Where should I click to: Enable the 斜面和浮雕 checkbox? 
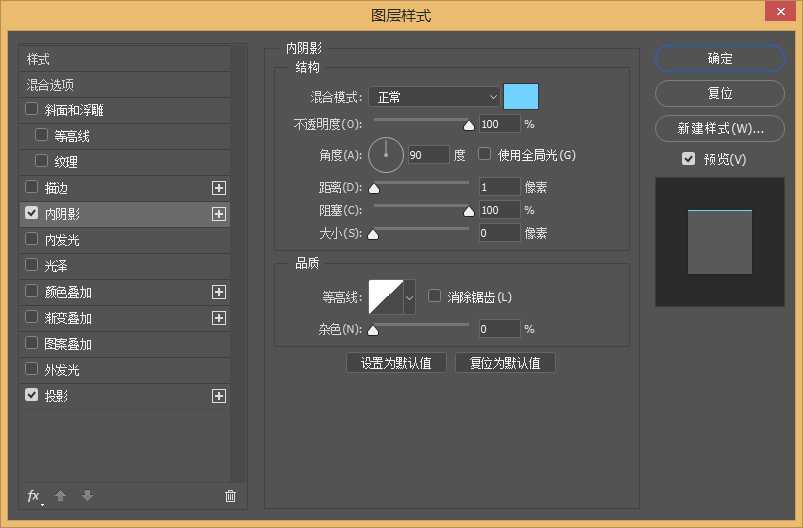pos(32,110)
